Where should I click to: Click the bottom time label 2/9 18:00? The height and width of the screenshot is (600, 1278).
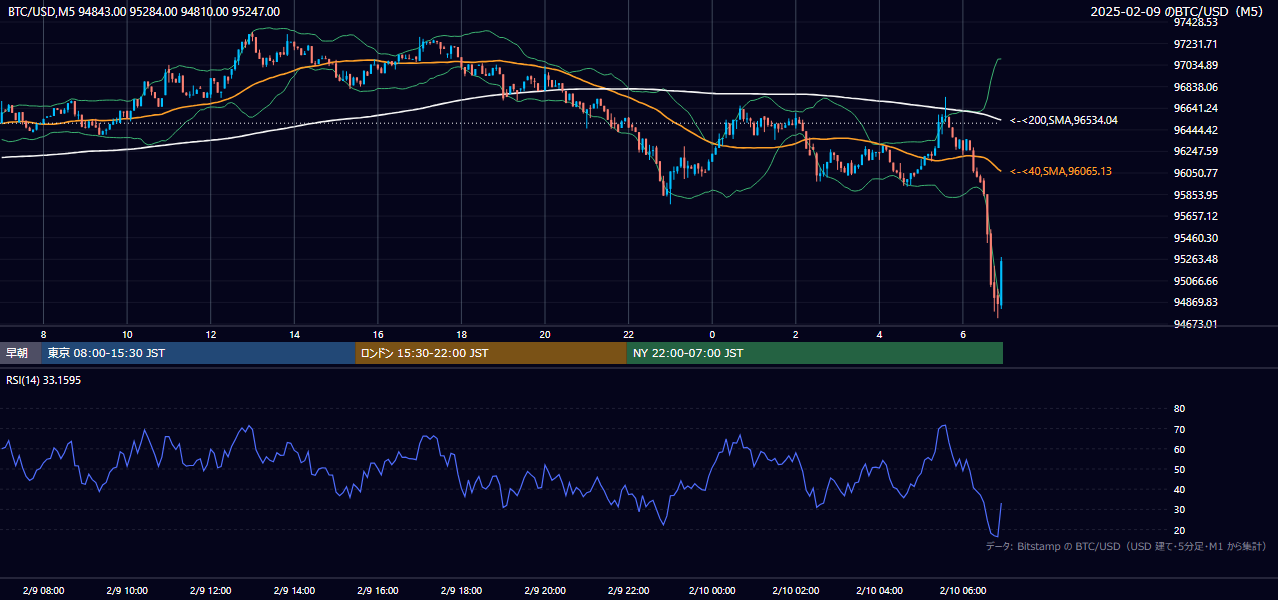(461, 590)
